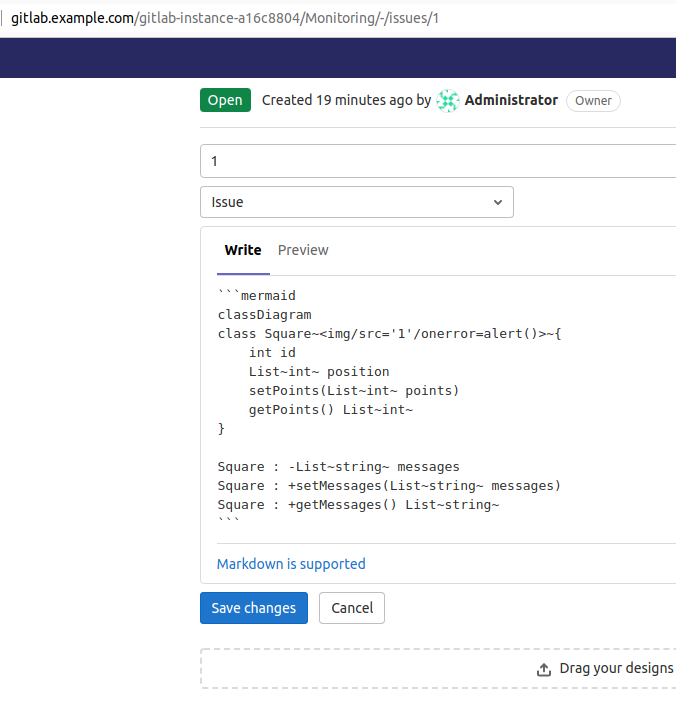This screenshot has height=705, width=676.
Task: Switch to the Preview tab
Action: coord(303,250)
